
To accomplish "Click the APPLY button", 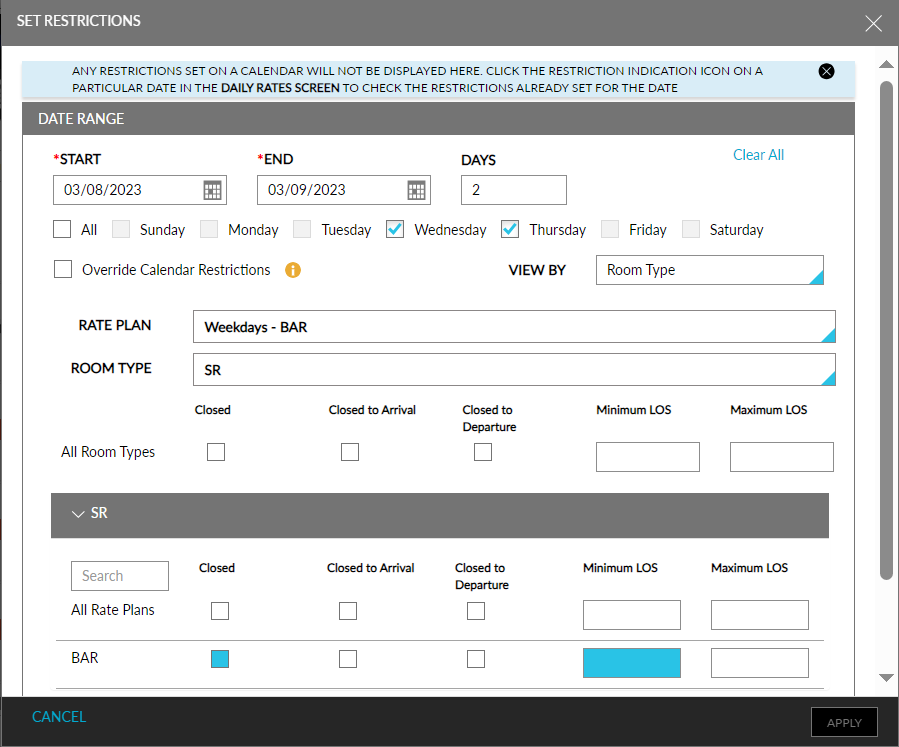I will 844,722.
